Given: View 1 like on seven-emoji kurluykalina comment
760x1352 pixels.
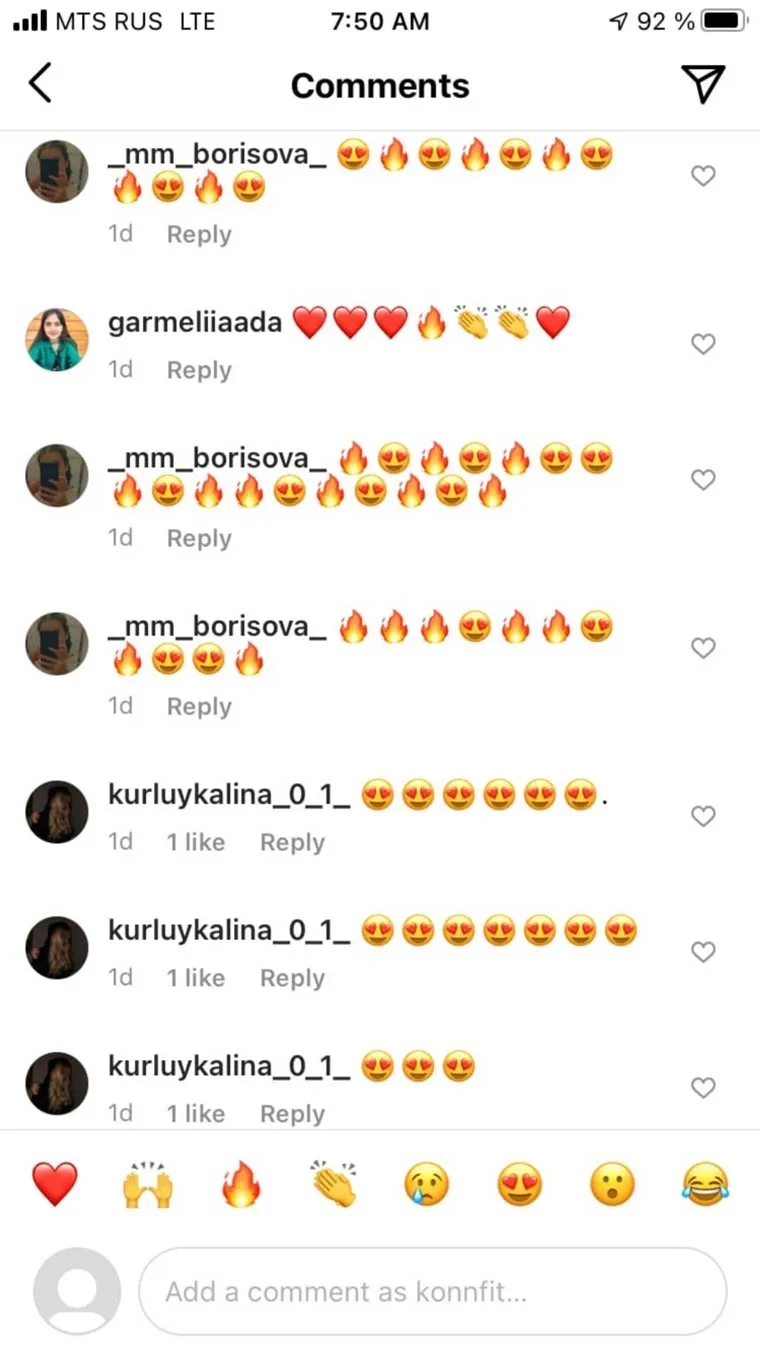Looking at the screenshot, I should click(196, 978).
